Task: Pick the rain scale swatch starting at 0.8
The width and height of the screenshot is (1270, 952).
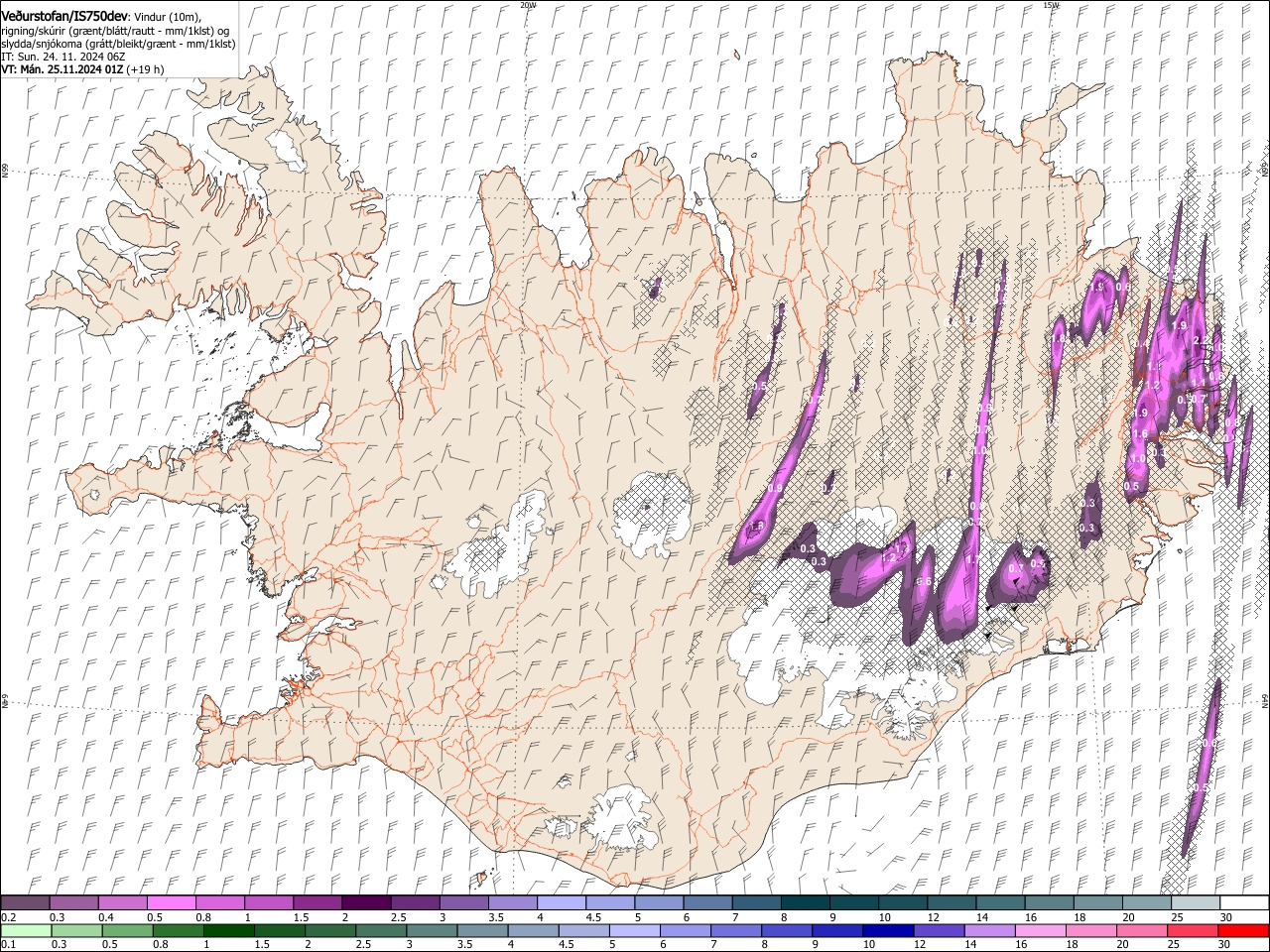Action: [x=178, y=931]
